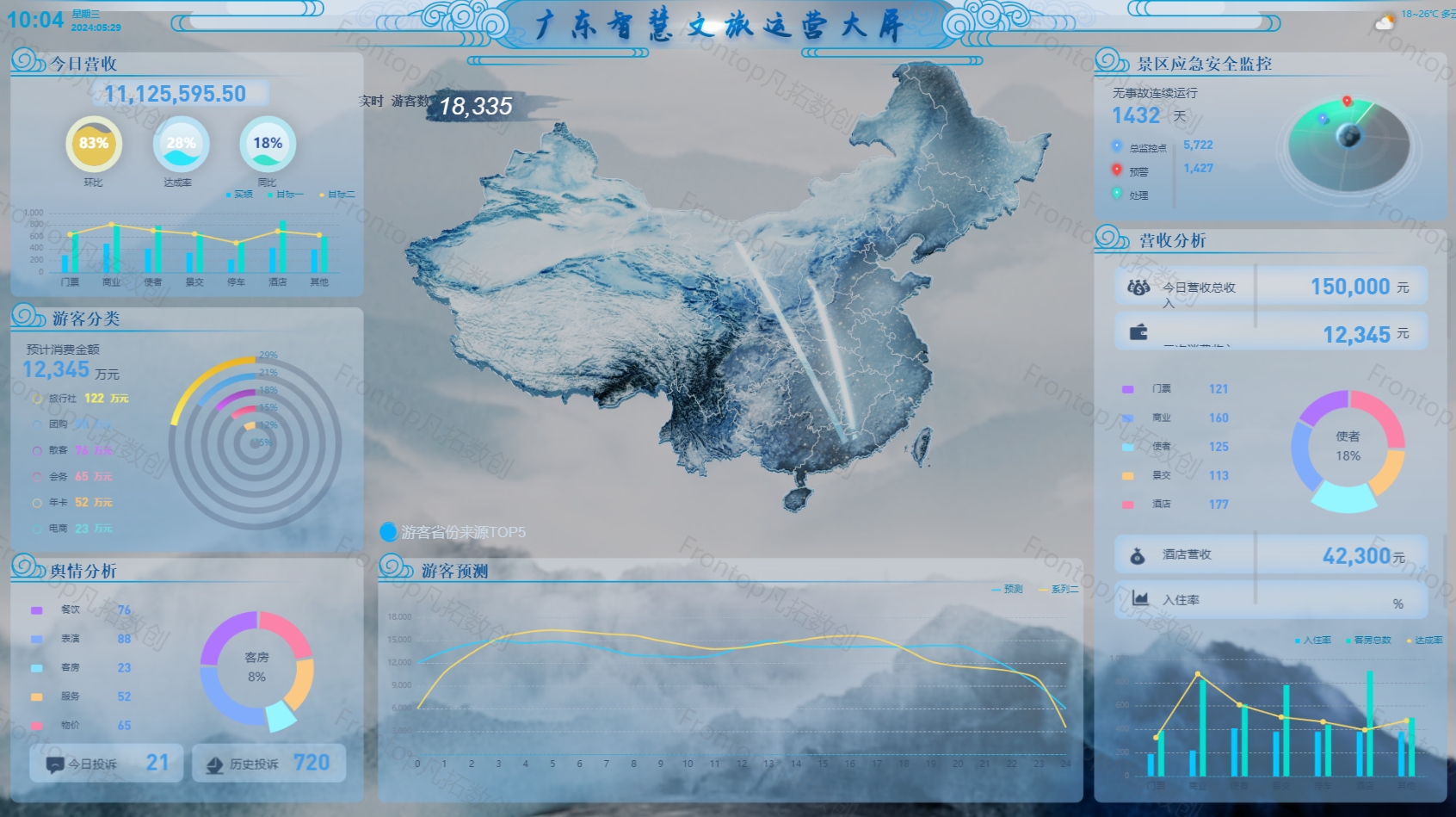Click the 历史投诉 complaints button
This screenshot has width=1456, height=817.
click(268, 764)
